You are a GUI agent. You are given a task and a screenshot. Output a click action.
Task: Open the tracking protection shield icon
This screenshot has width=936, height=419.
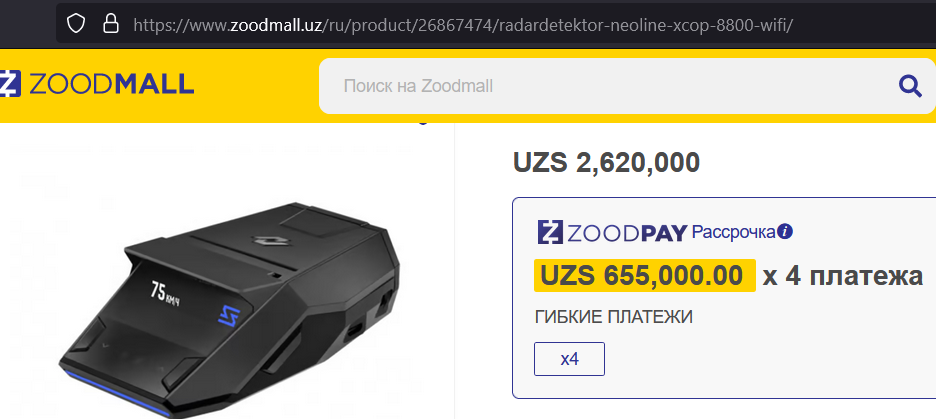(x=76, y=23)
